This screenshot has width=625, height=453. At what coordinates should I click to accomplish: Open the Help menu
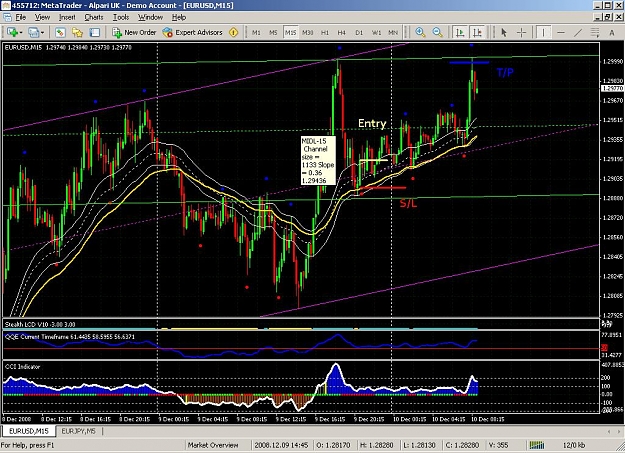click(x=179, y=17)
